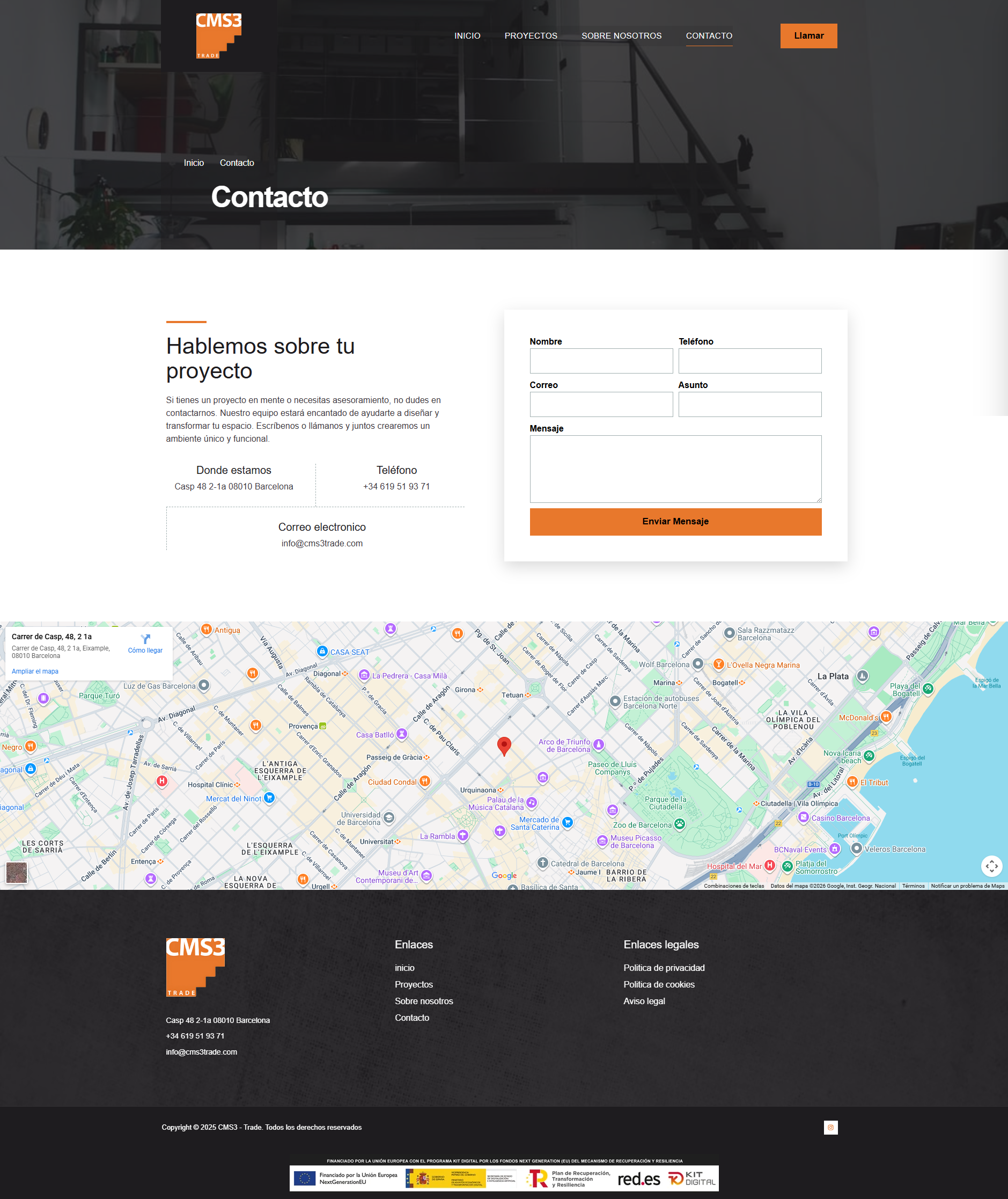
Task: Click the footer email info@cms3trade.com
Action: tap(201, 1051)
